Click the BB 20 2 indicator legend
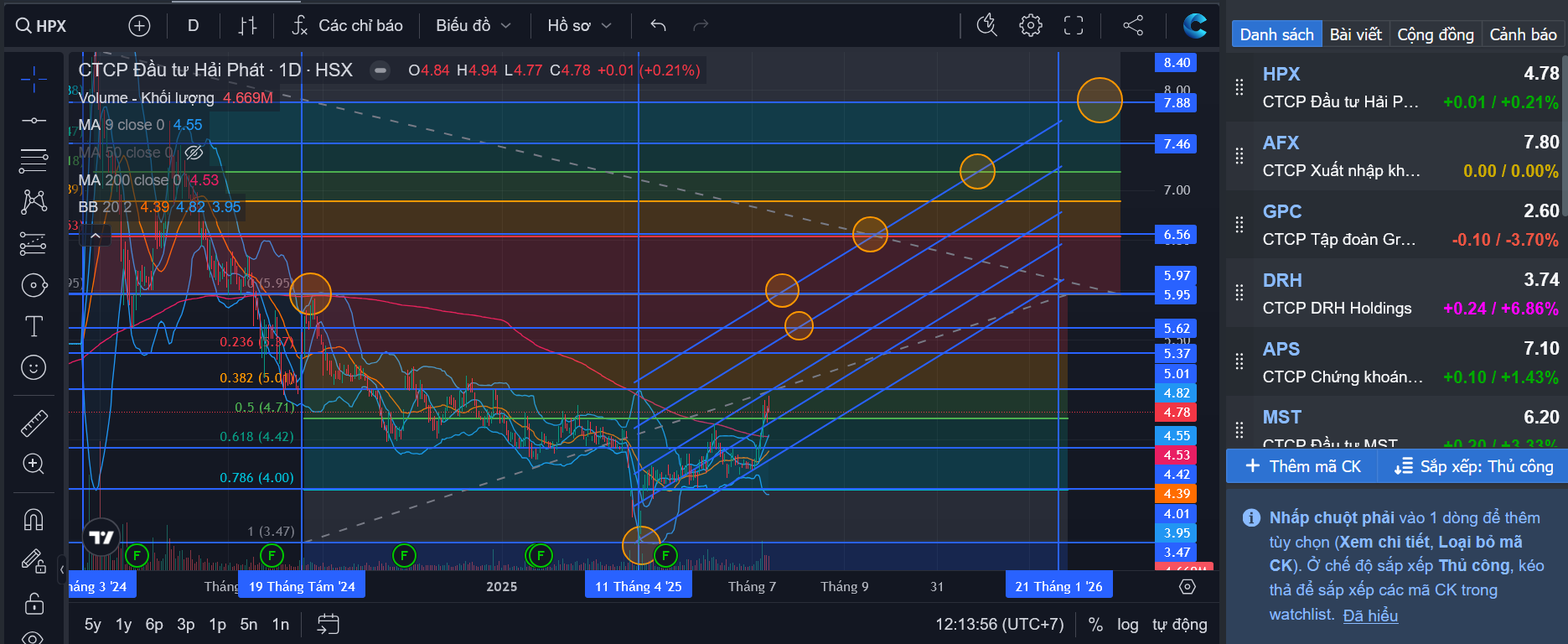The width and height of the screenshot is (1568, 644). [x=105, y=207]
